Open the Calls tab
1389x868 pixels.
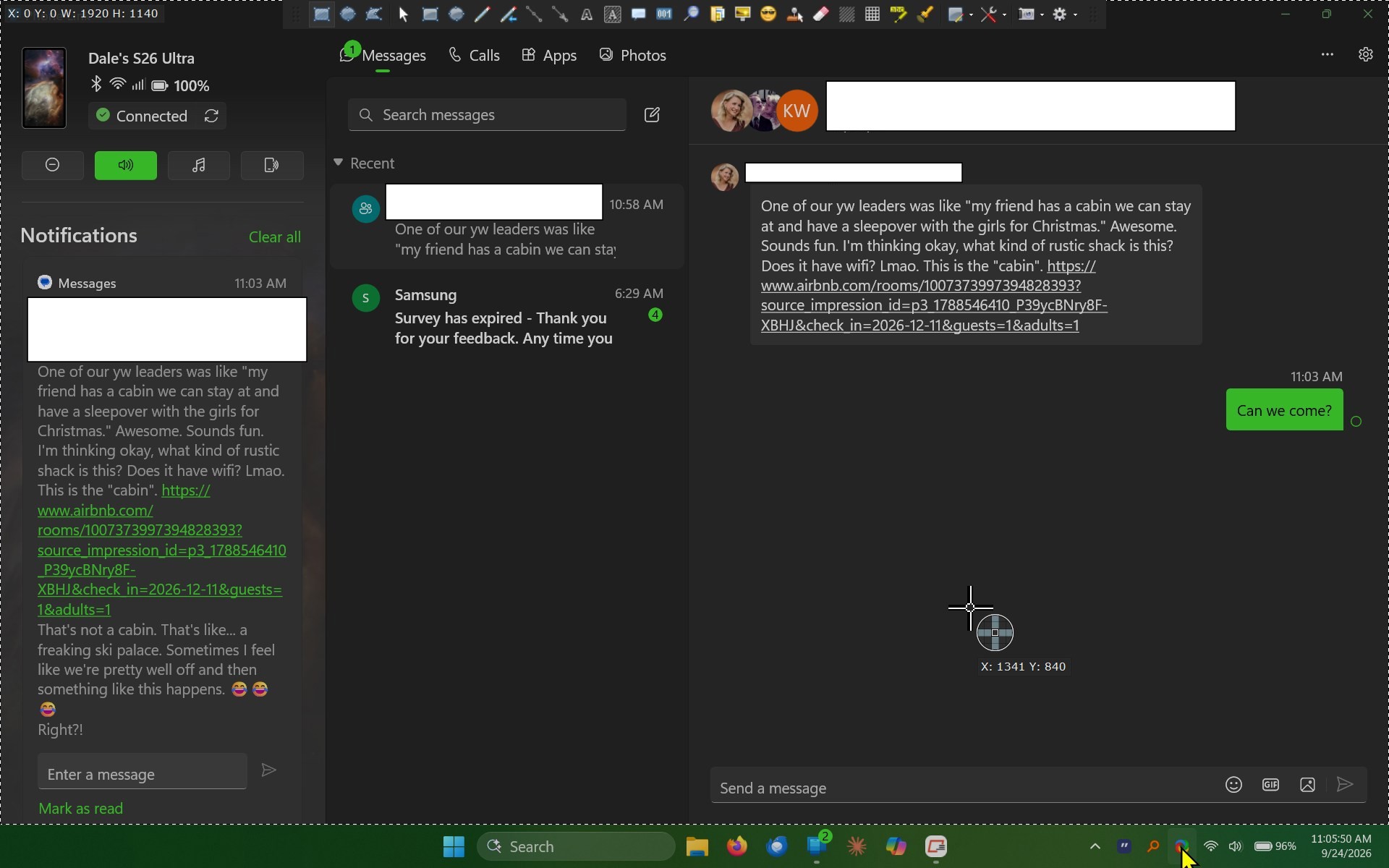(475, 56)
